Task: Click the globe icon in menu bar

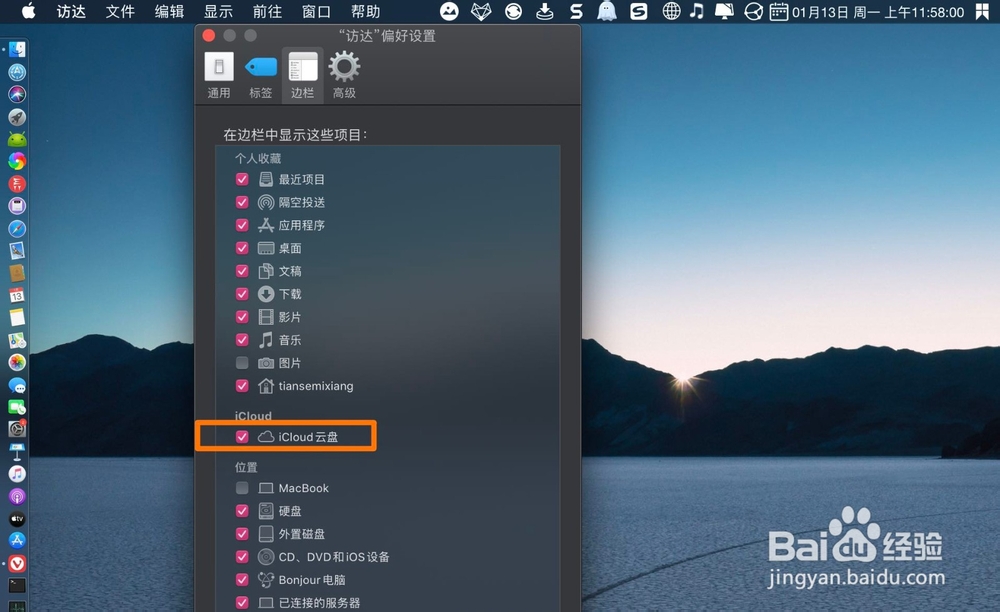Action: [x=671, y=11]
